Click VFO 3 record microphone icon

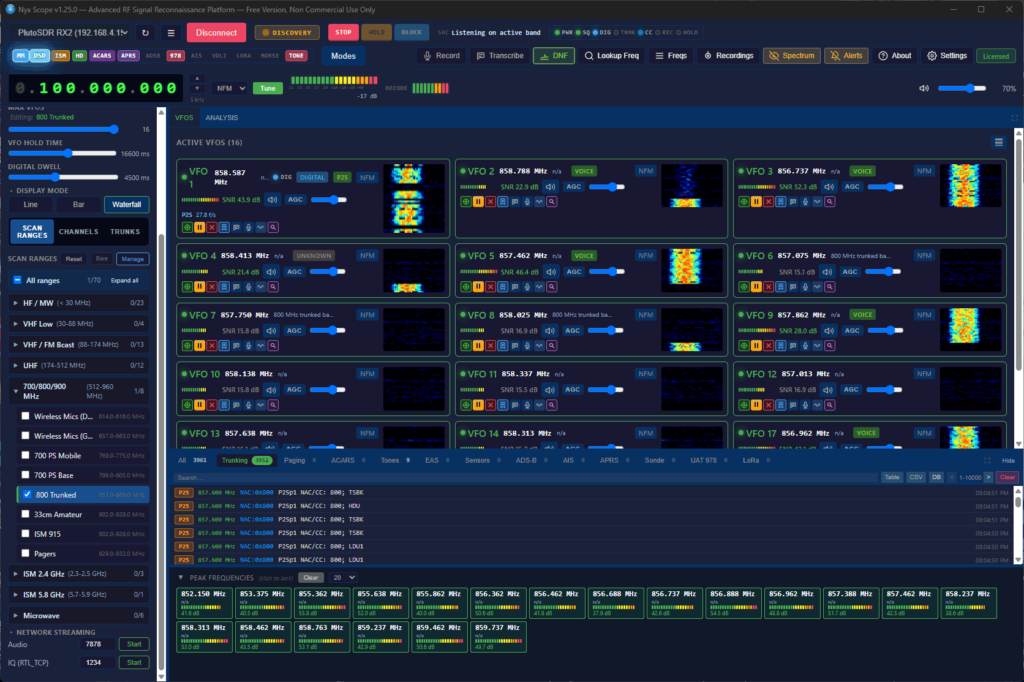point(805,202)
